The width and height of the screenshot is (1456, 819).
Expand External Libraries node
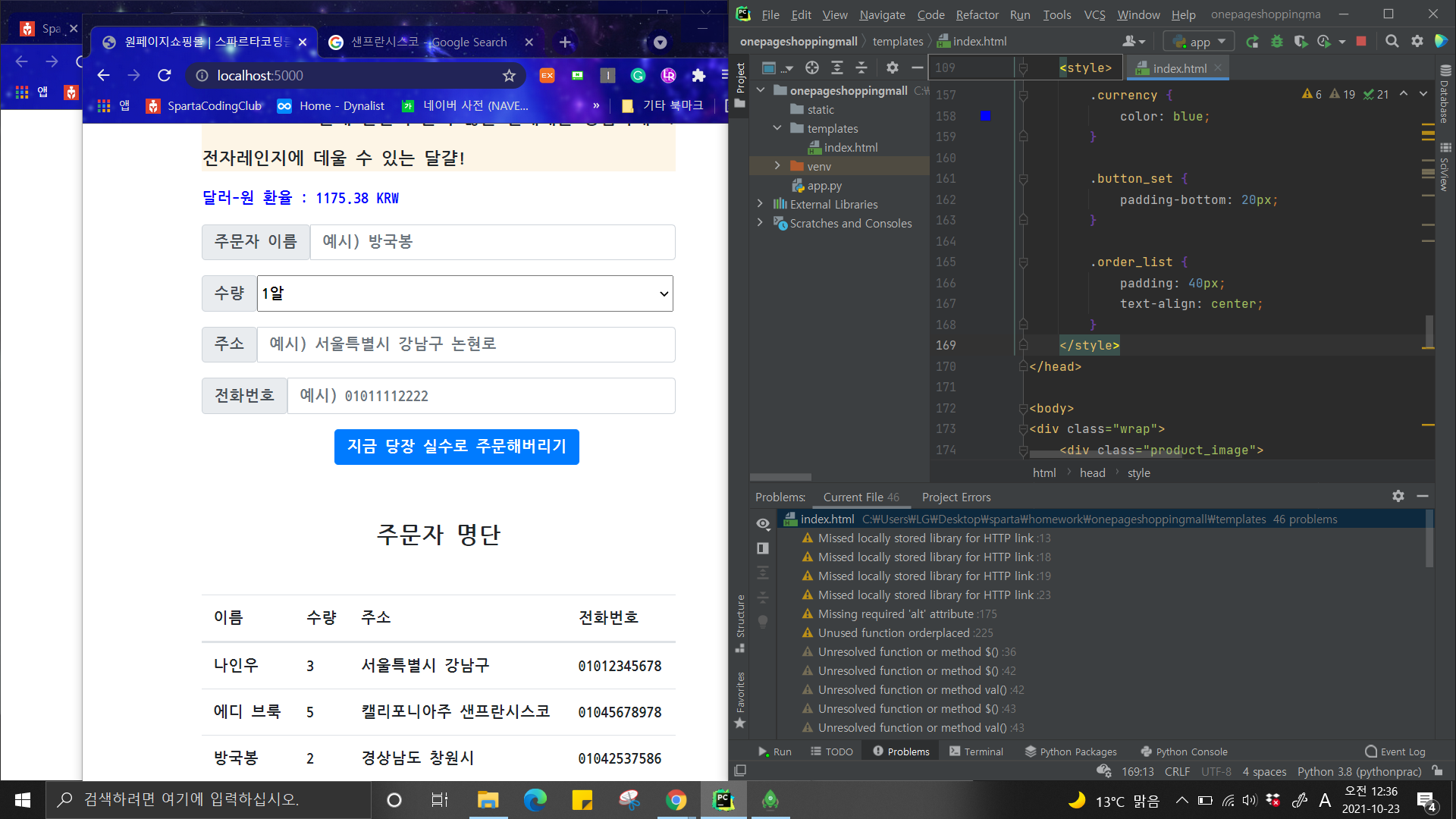coord(760,204)
